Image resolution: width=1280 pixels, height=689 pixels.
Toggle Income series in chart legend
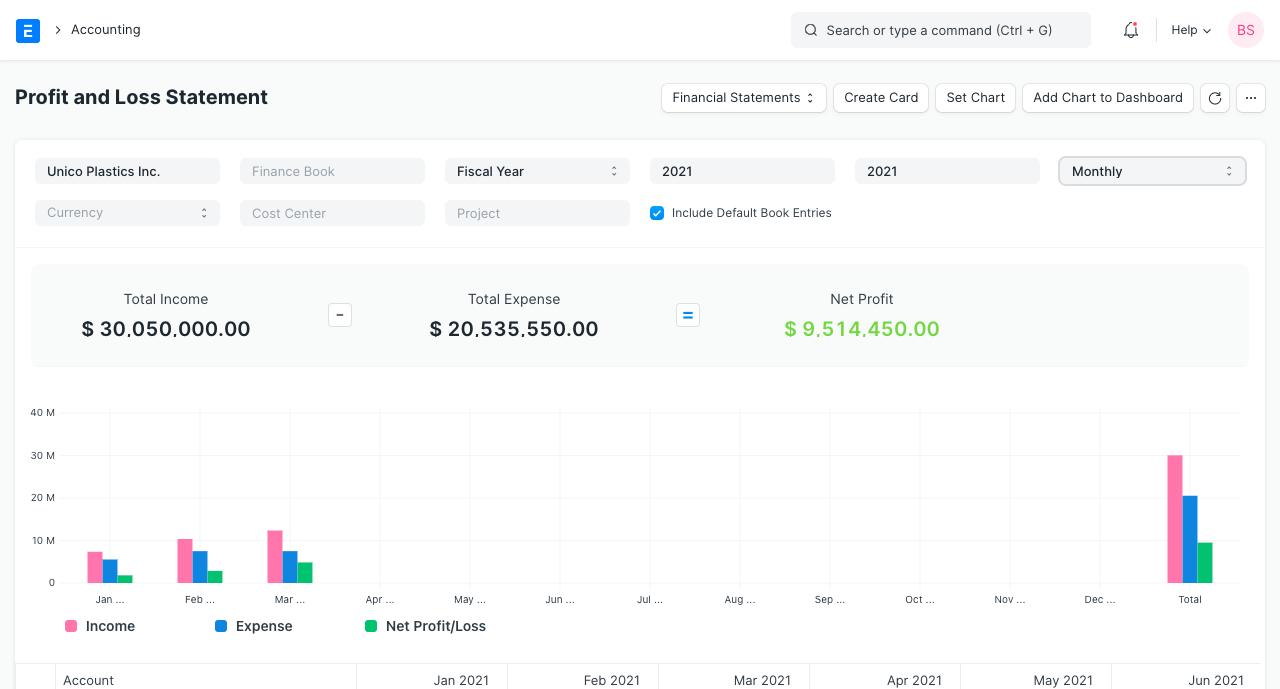[x=100, y=626]
